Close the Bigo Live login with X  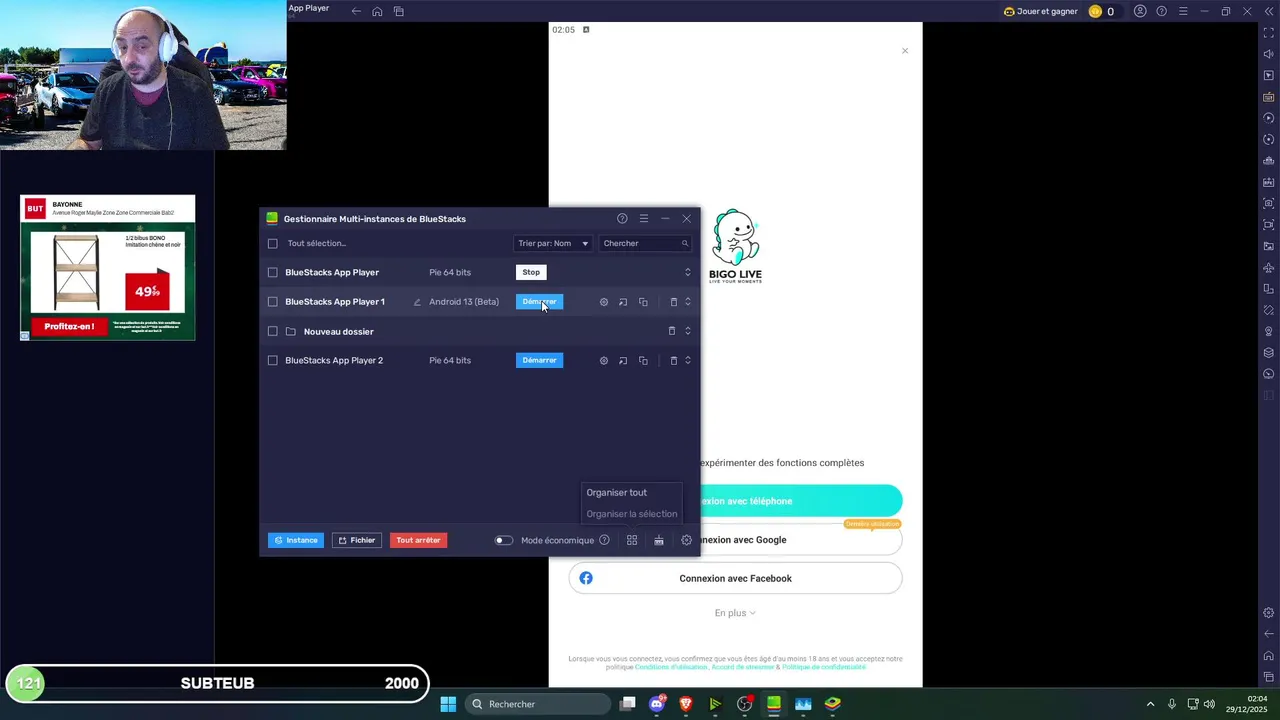(905, 51)
